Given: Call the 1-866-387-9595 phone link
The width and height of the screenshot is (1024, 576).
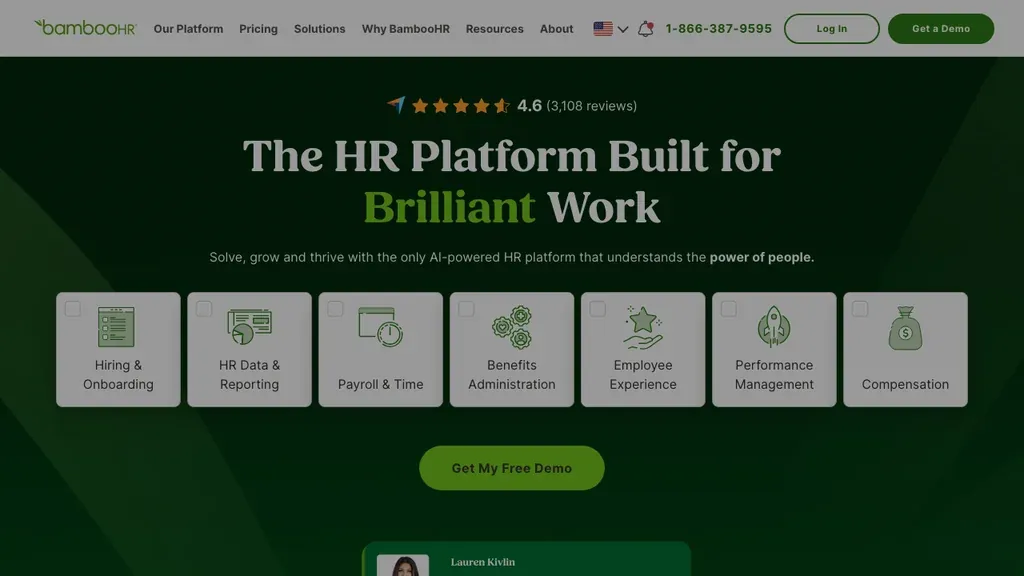Looking at the screenshot, I should click(718, 29).
